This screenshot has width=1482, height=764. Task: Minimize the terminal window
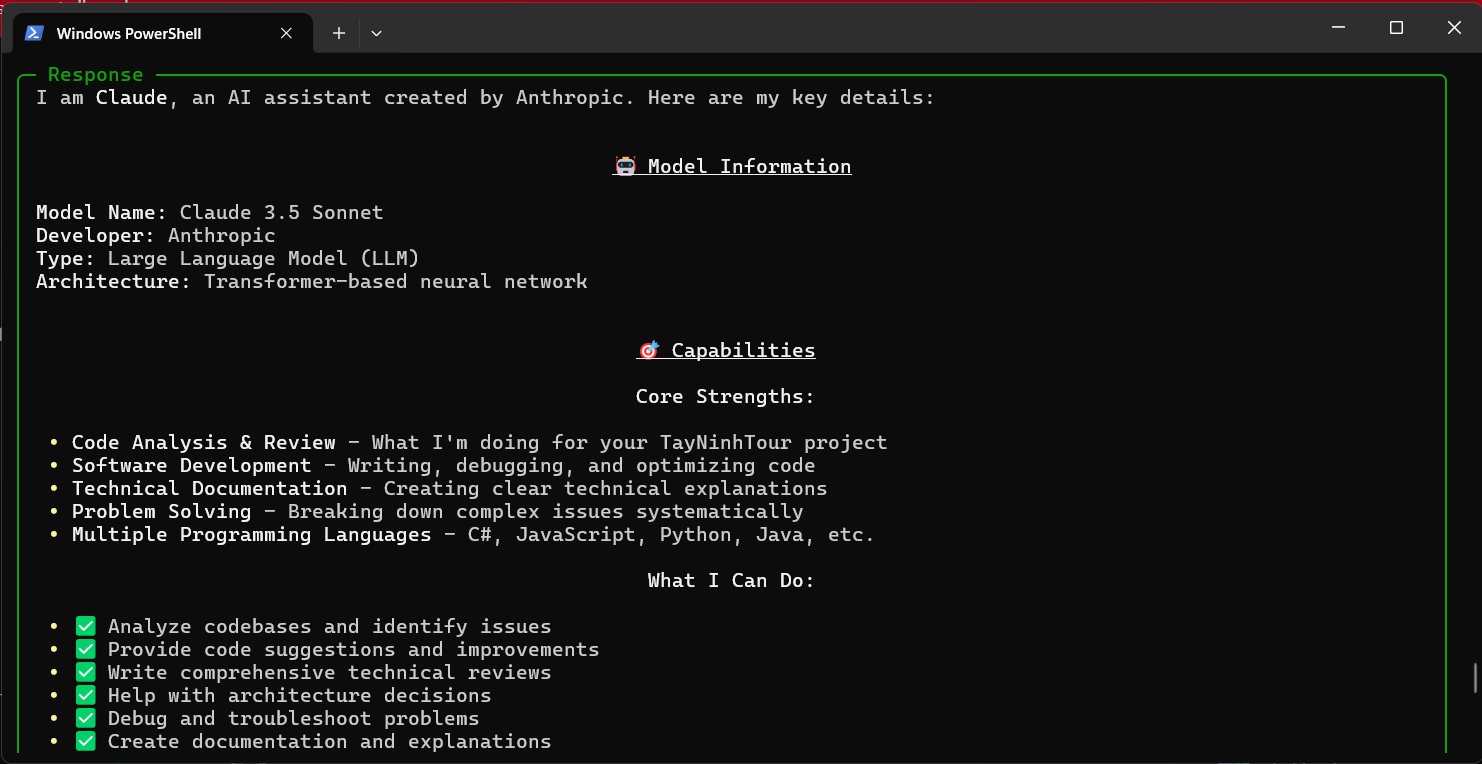tap(1339, 28)
